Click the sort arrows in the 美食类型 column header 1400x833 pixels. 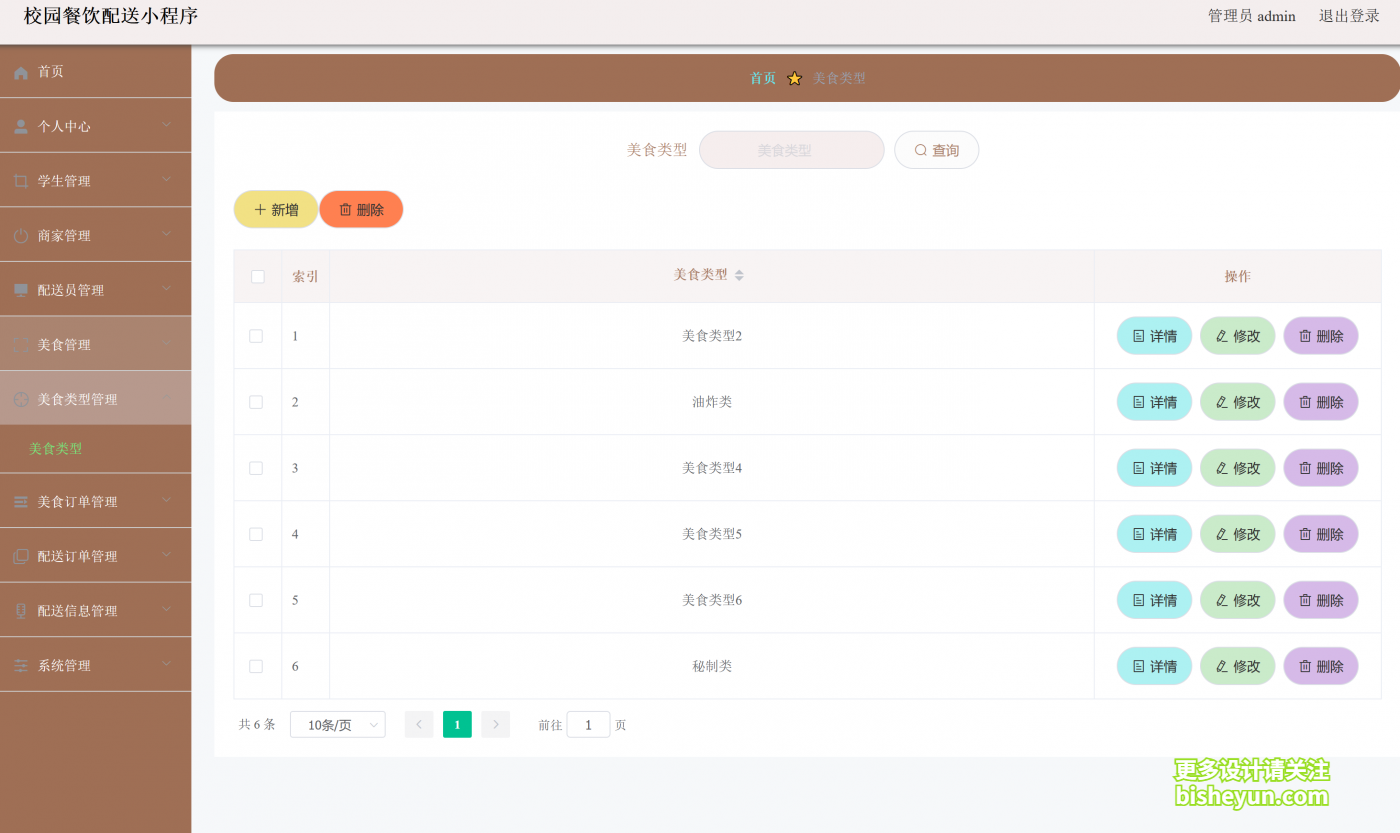tap(739, 275)
